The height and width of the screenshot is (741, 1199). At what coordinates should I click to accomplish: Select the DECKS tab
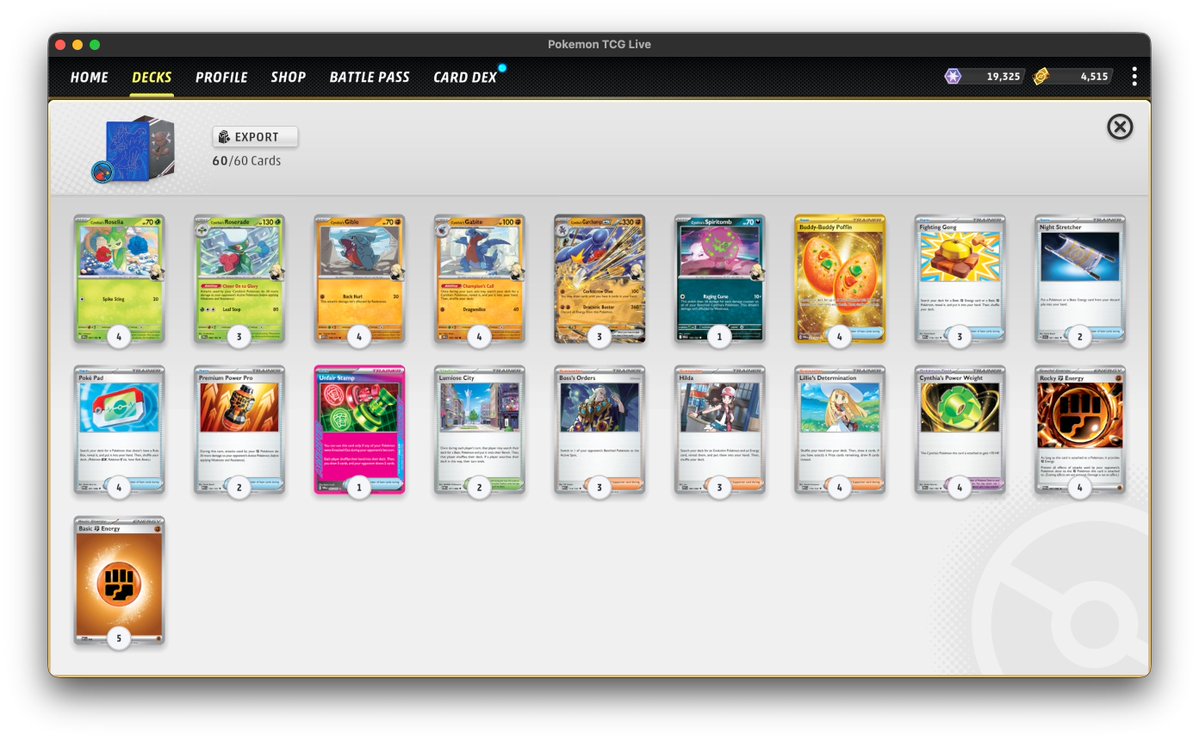coord(151,77)
